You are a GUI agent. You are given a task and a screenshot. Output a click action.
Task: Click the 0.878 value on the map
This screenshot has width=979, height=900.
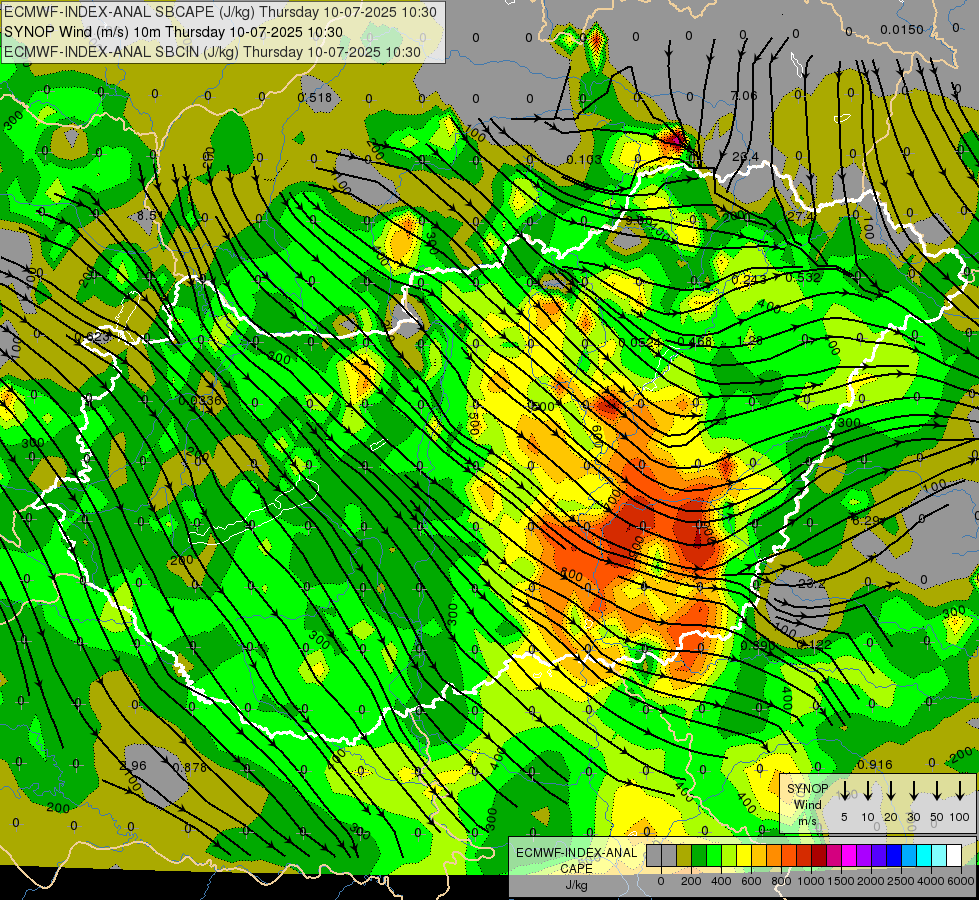(x=190, y=767)
